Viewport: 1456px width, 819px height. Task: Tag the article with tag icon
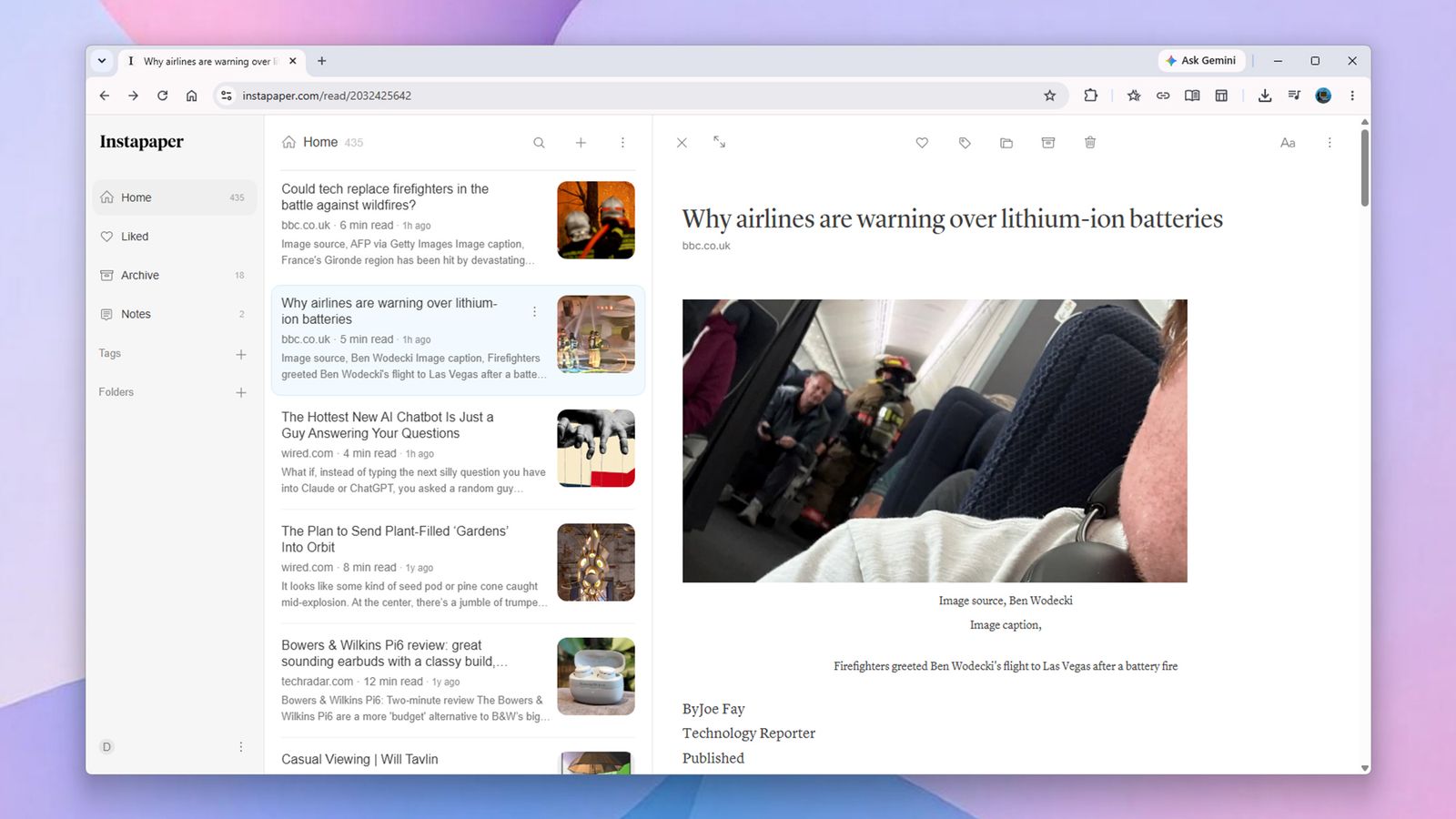click(x=965, y=143)
